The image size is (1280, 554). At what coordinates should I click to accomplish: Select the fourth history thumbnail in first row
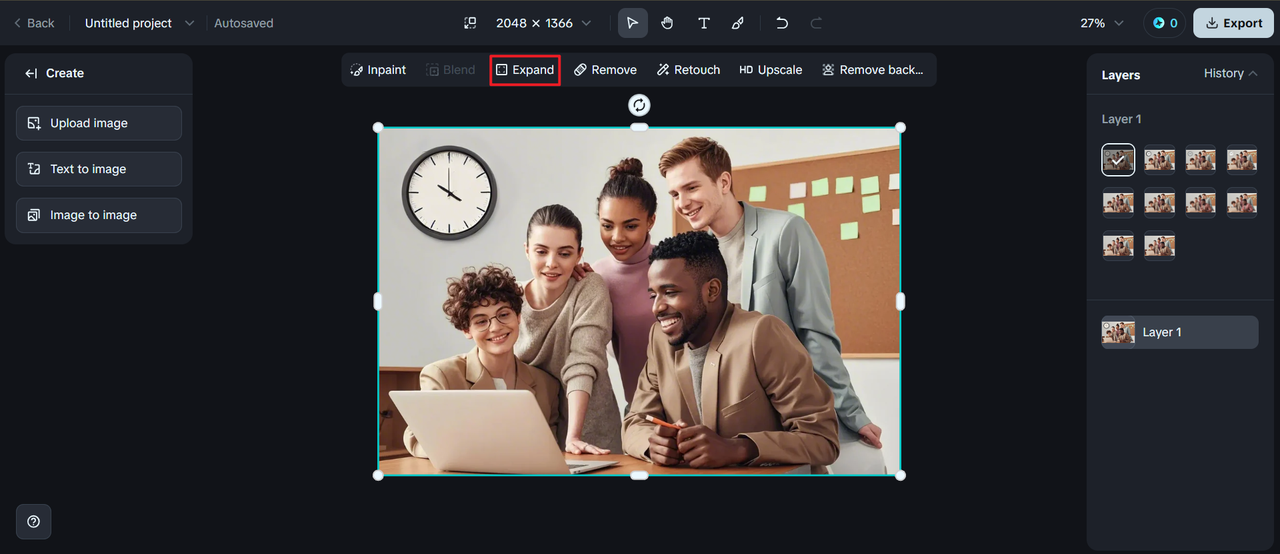[x=1242, y=160]
